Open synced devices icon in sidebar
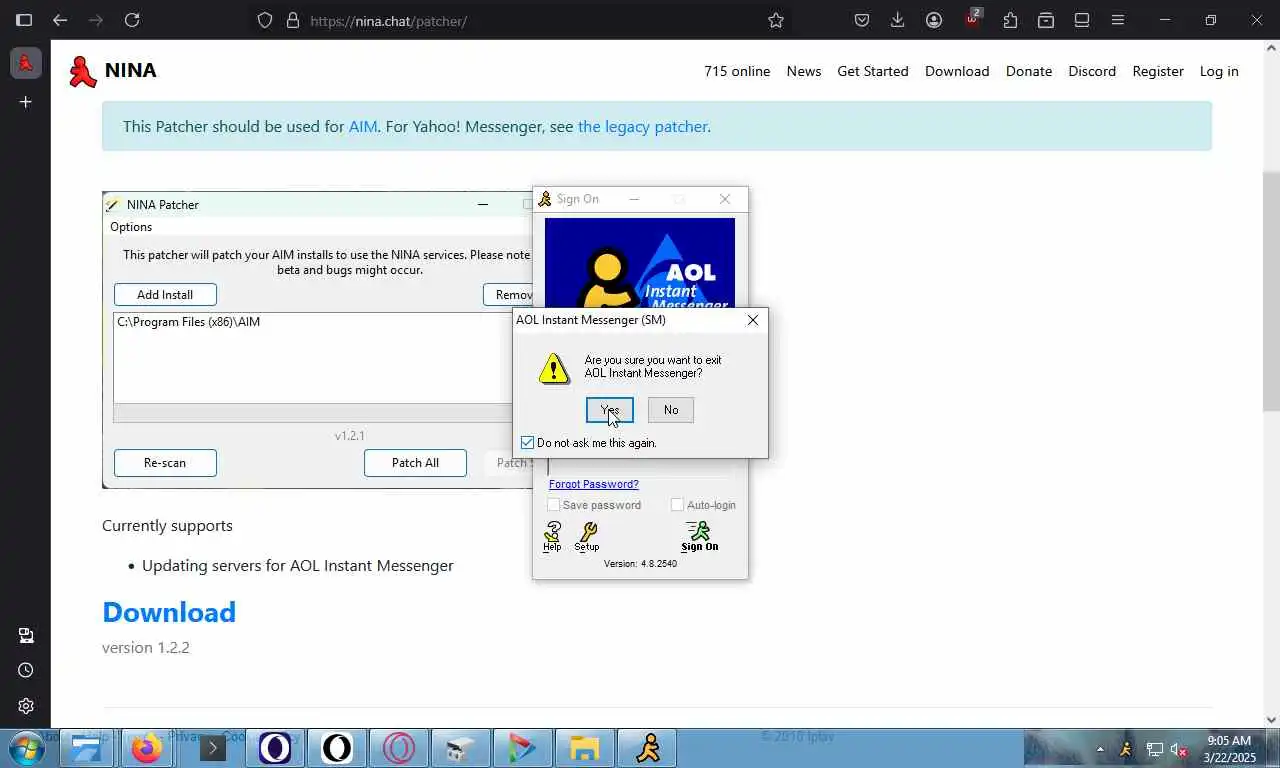The width and height of the screenshot is (1280, 768). tap(26, 636)
